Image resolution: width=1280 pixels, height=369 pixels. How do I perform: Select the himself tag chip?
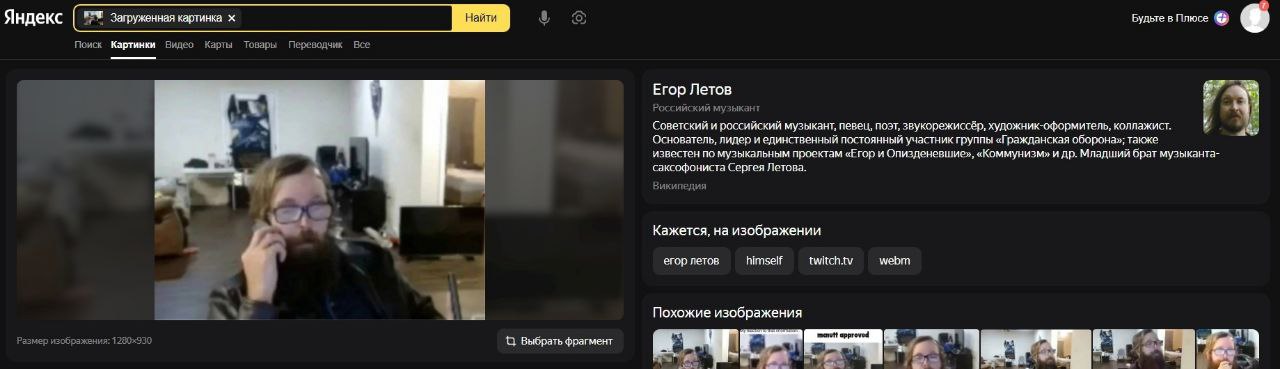[x=764, y=261]
